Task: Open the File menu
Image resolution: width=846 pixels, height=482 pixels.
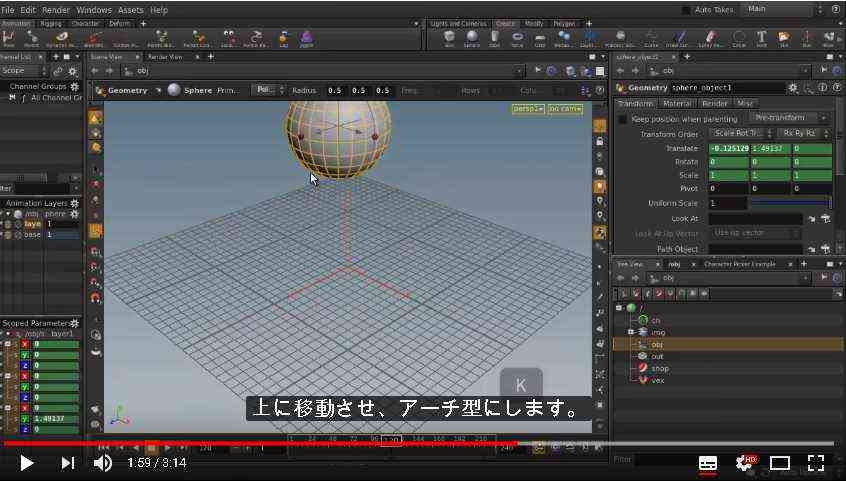Action: coord(8,10)
